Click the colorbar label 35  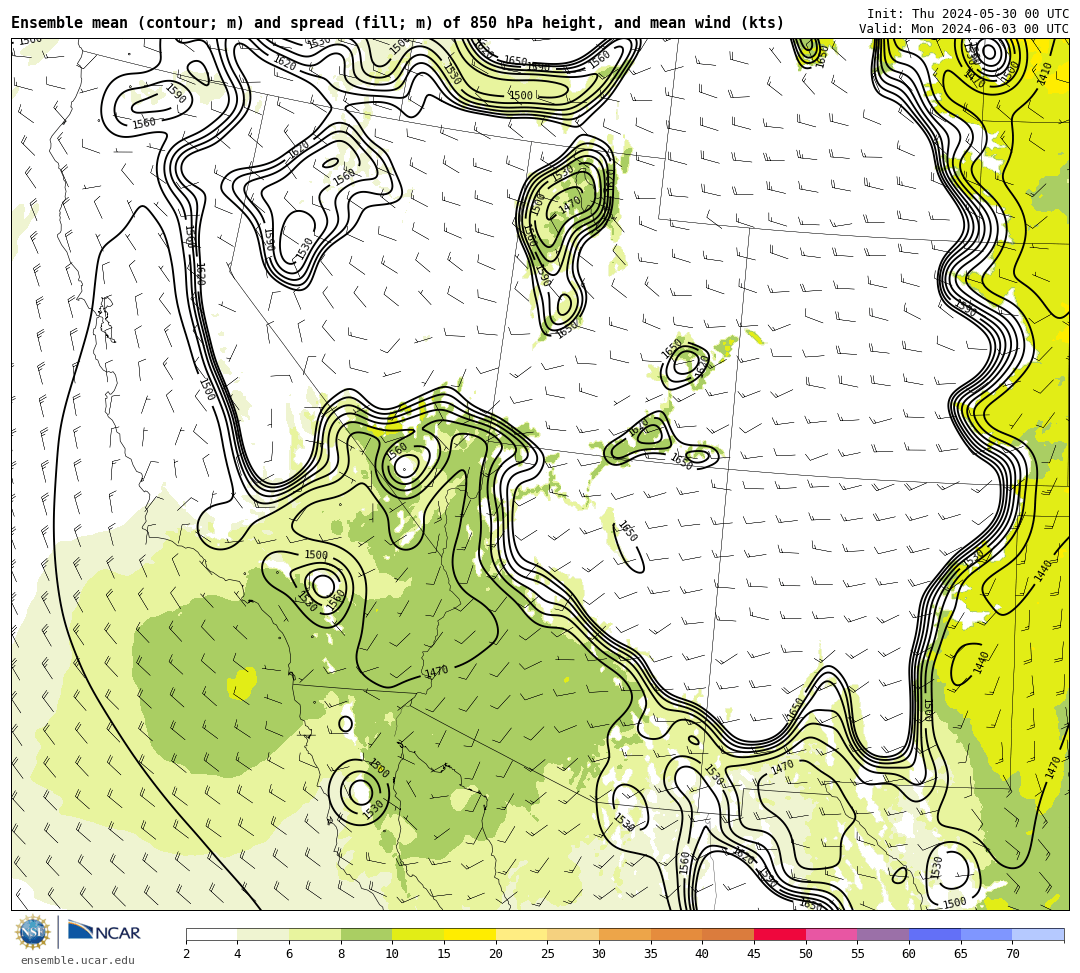click(x=651, y=954)
